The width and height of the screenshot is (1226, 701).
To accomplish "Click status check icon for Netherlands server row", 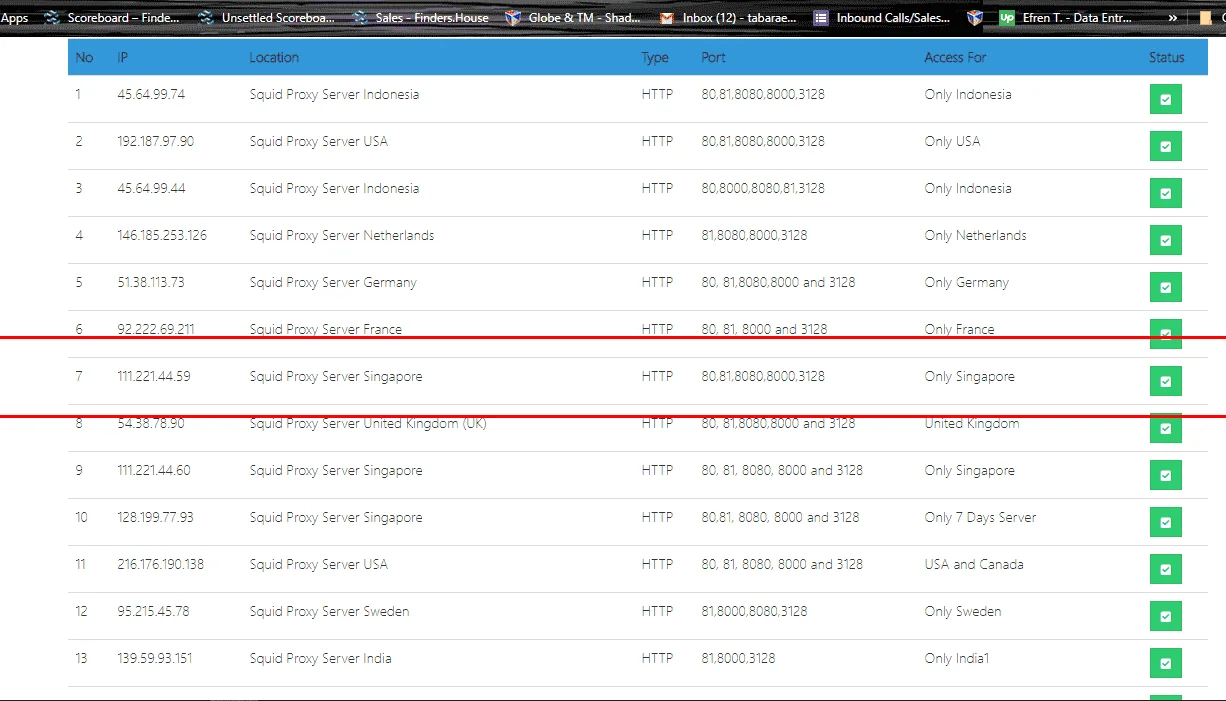I will point(1165,240).
